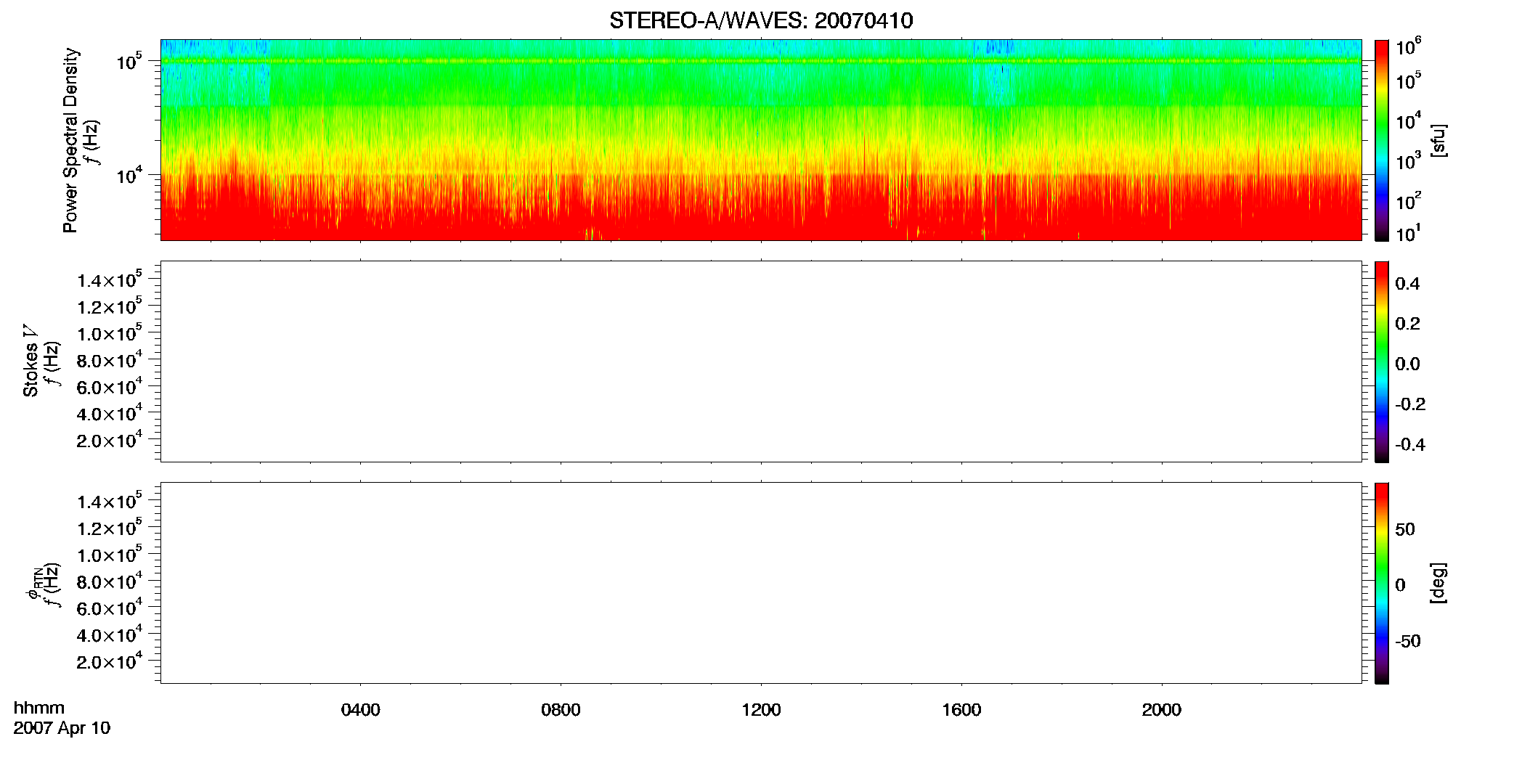Click the 1200 time axis label

761,710
